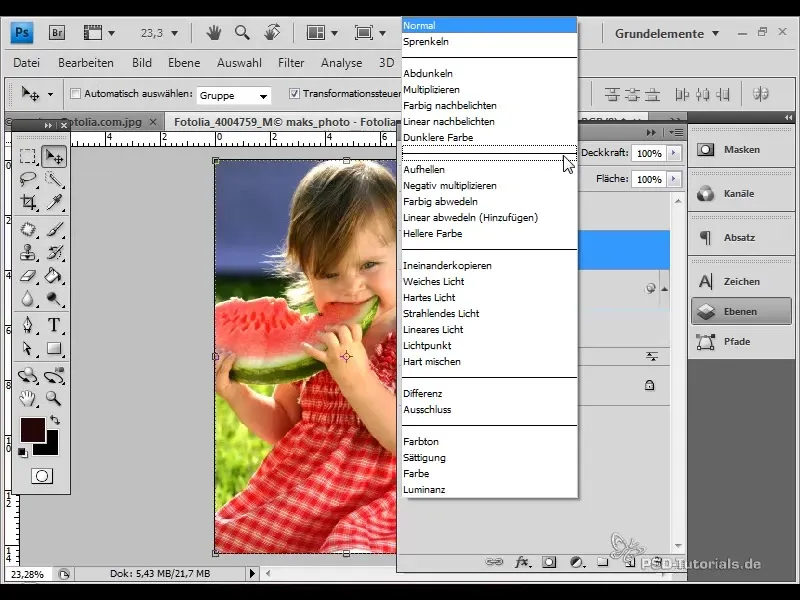Click the Rotate View tool in top bar
Screen dimensions: 800x600
click(272, 33)
